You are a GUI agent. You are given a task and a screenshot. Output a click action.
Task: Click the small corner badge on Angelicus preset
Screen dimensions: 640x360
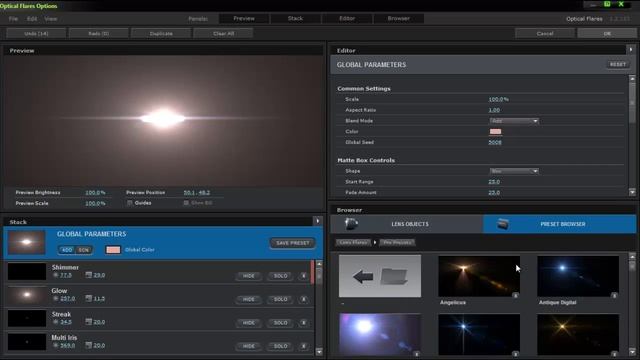pos(516,295)
